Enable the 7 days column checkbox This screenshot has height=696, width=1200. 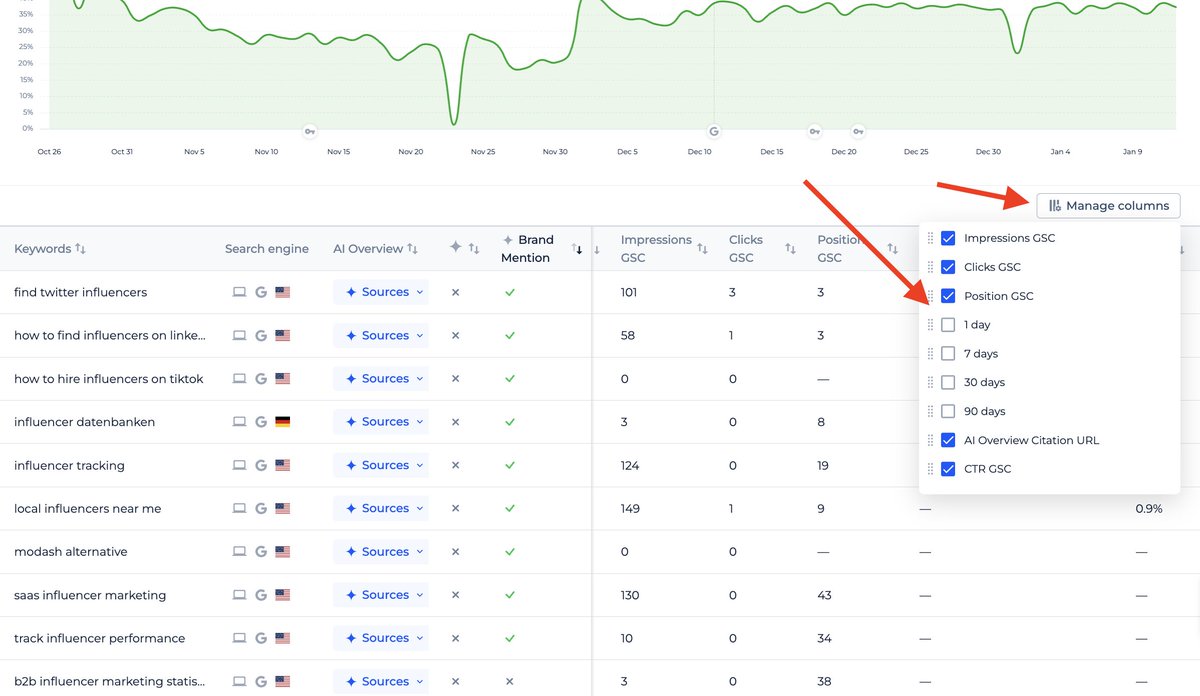point(948,354)
